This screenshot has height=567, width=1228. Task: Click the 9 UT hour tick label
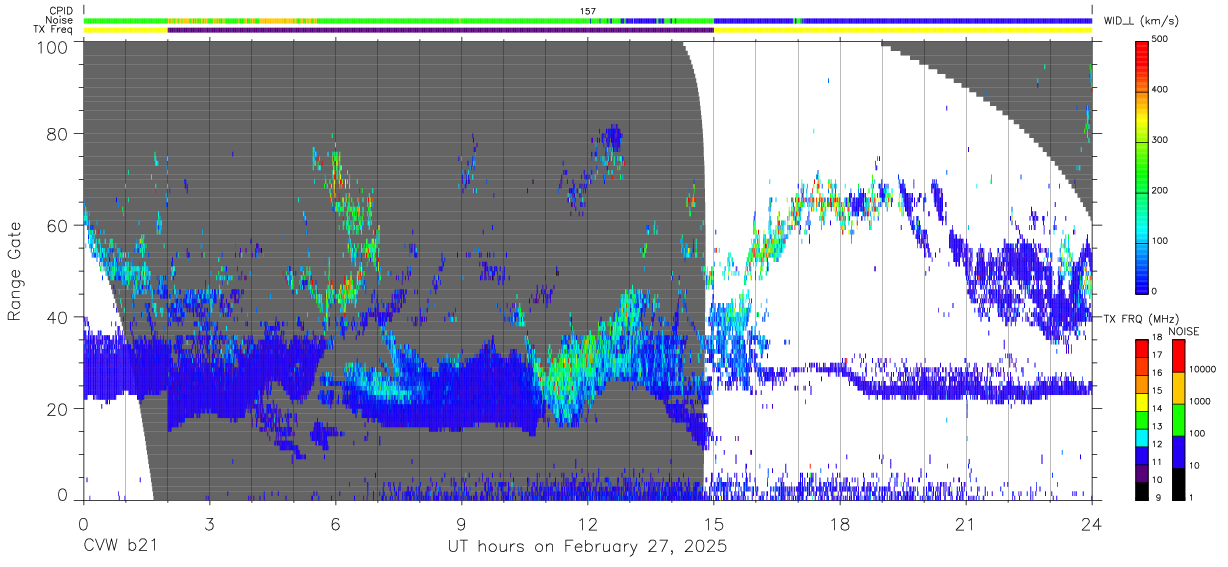pos(461,523)
